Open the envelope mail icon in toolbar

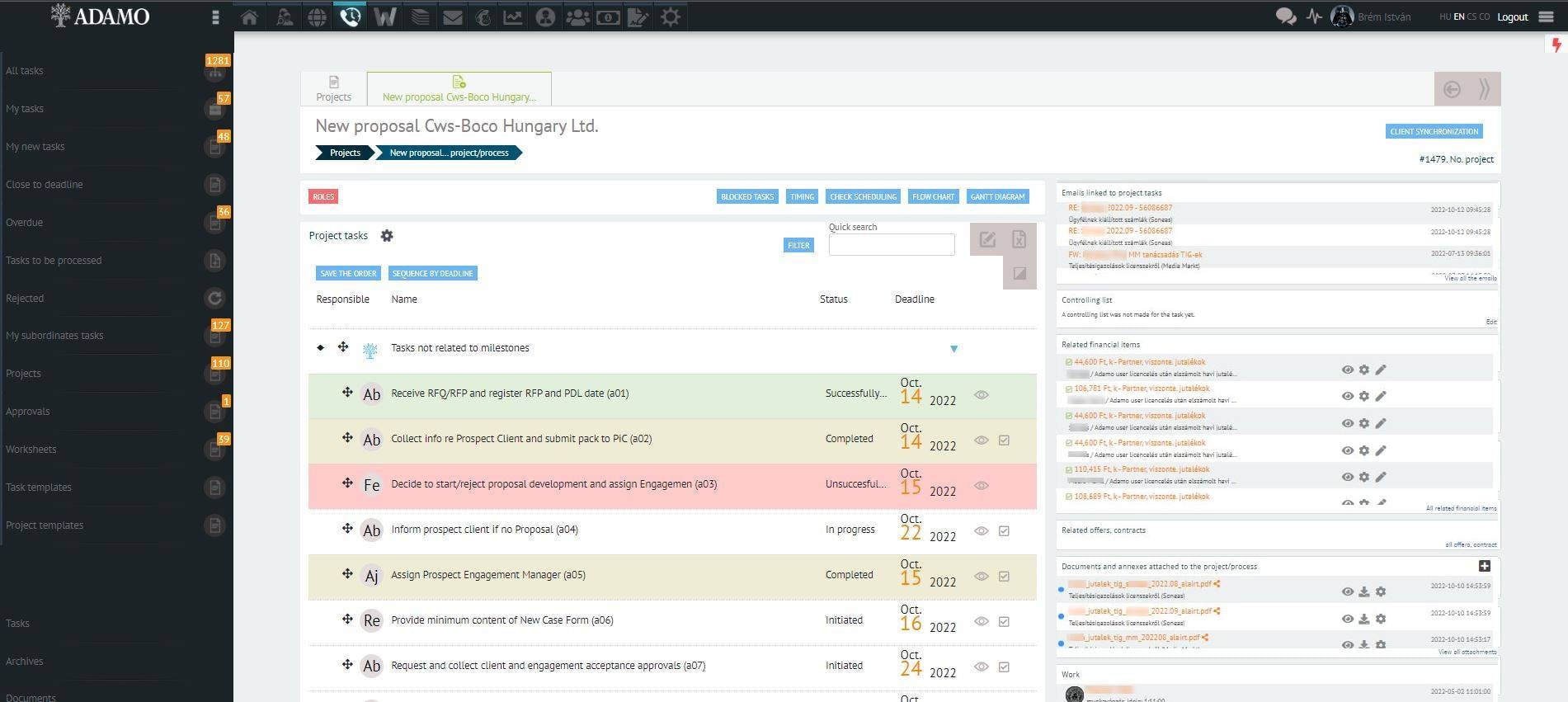[x=452, y=16]
